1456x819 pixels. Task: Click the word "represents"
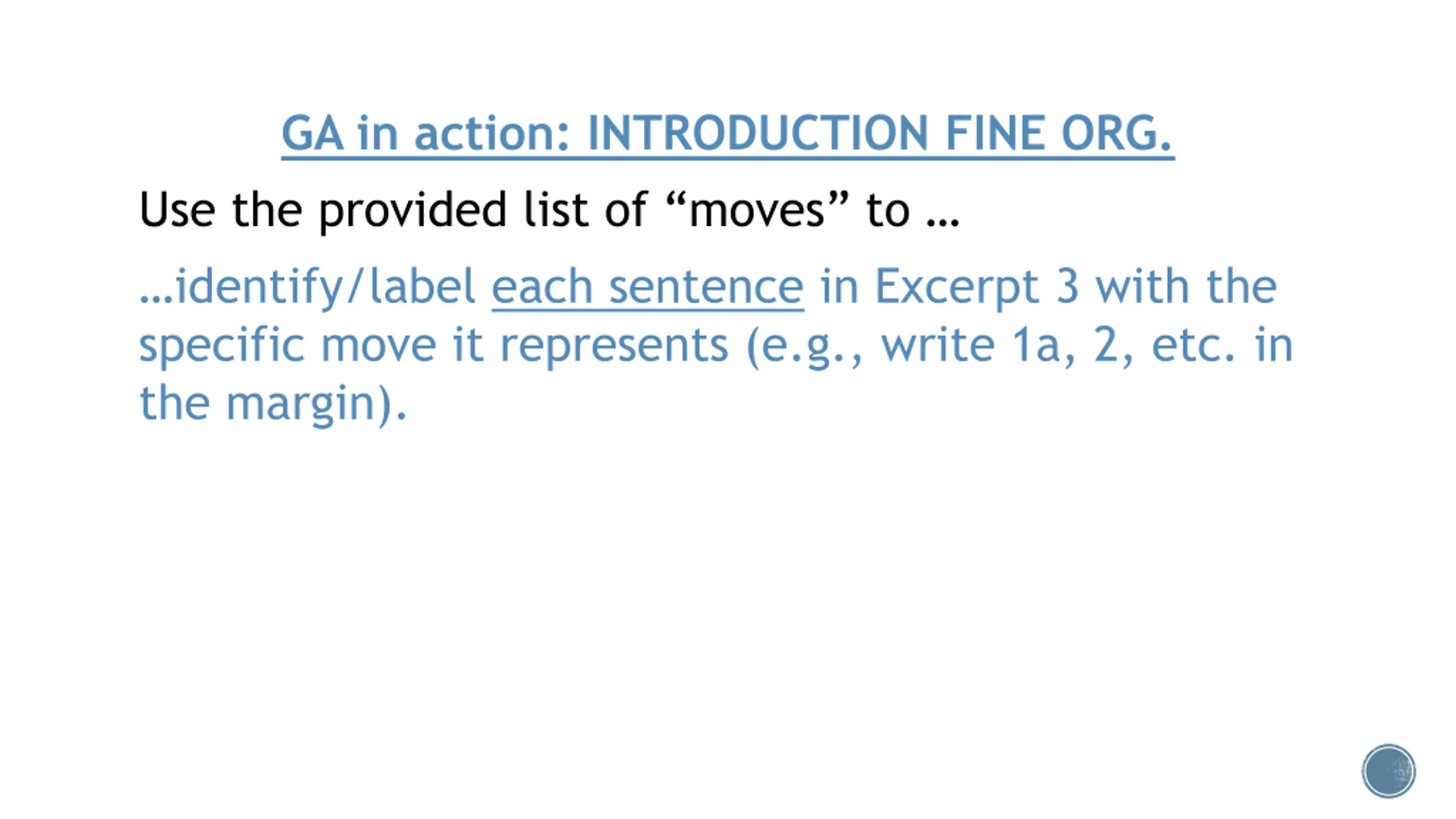coord(614,345)
